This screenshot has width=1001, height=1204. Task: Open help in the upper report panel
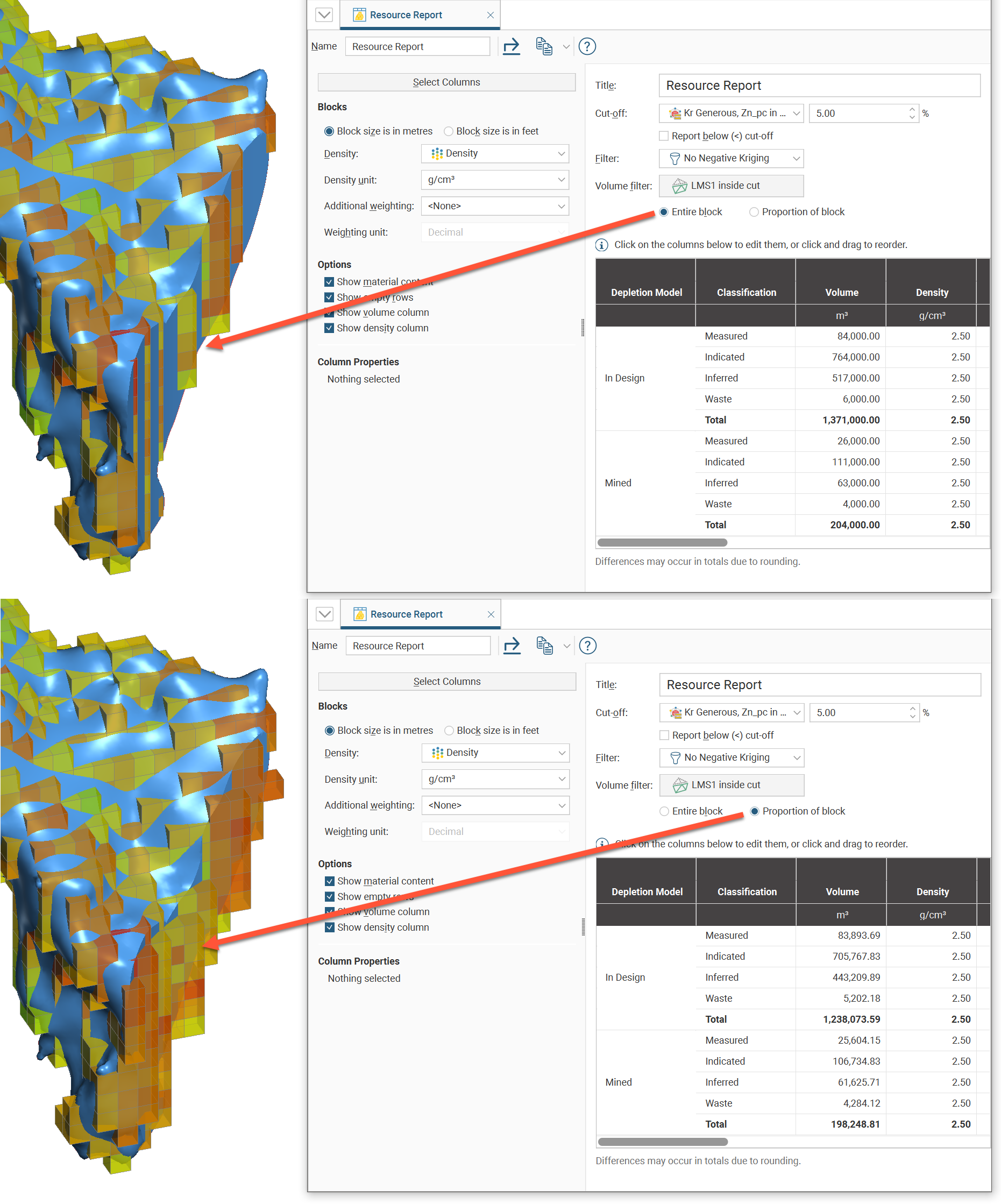587,46
